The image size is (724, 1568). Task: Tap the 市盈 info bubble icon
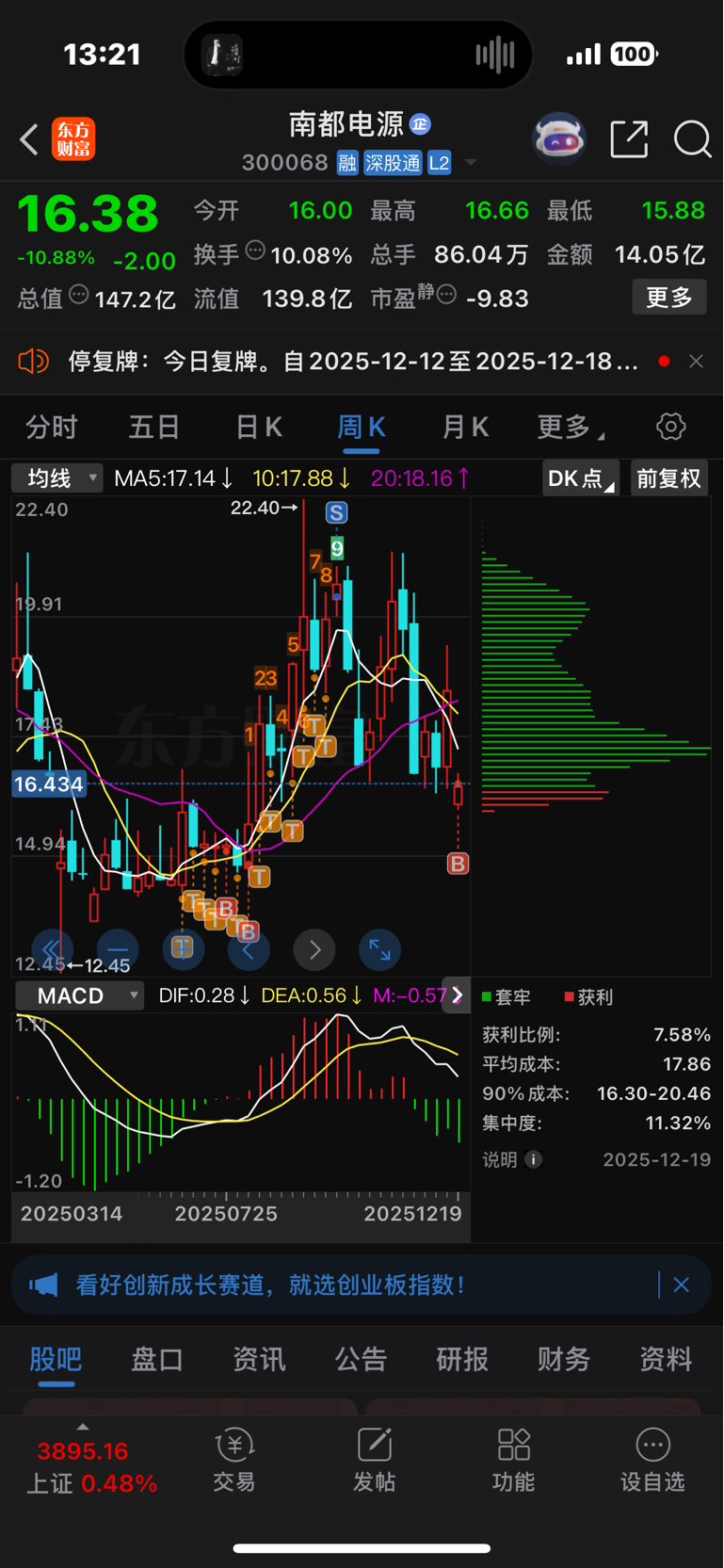447,295
